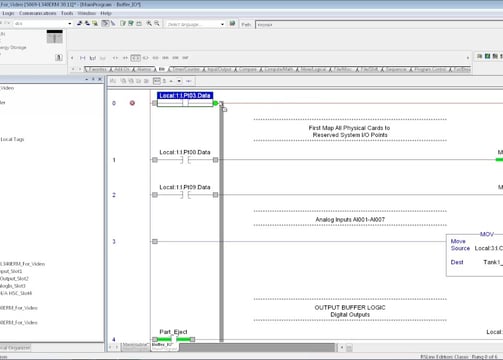This screenshot has width=503, height=360.
Task: Select the Local:1:I.Pt03.Data contact on rung 0
Action: (x=185, y=100)
